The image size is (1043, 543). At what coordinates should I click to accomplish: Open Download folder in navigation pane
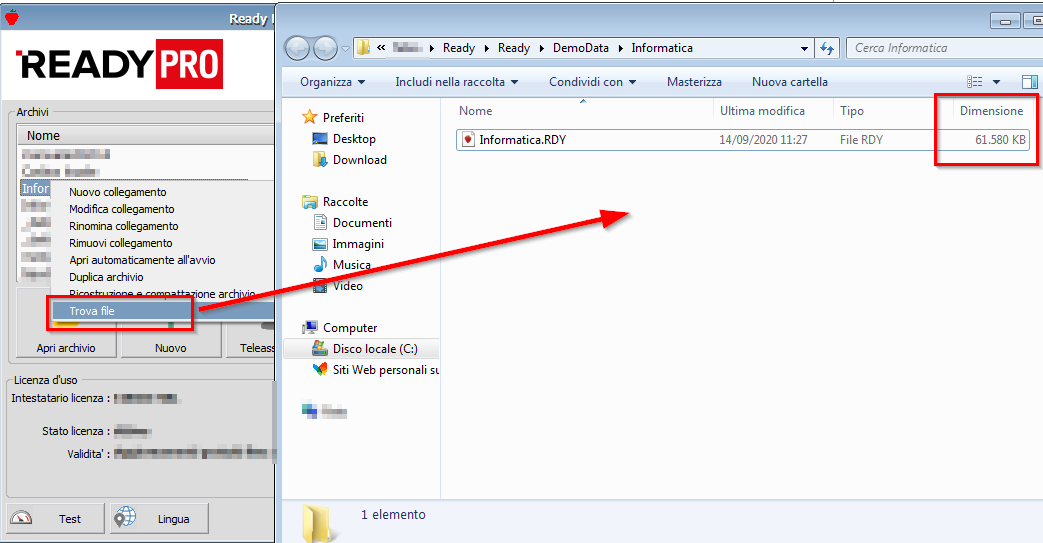click(x=360, y=160)
